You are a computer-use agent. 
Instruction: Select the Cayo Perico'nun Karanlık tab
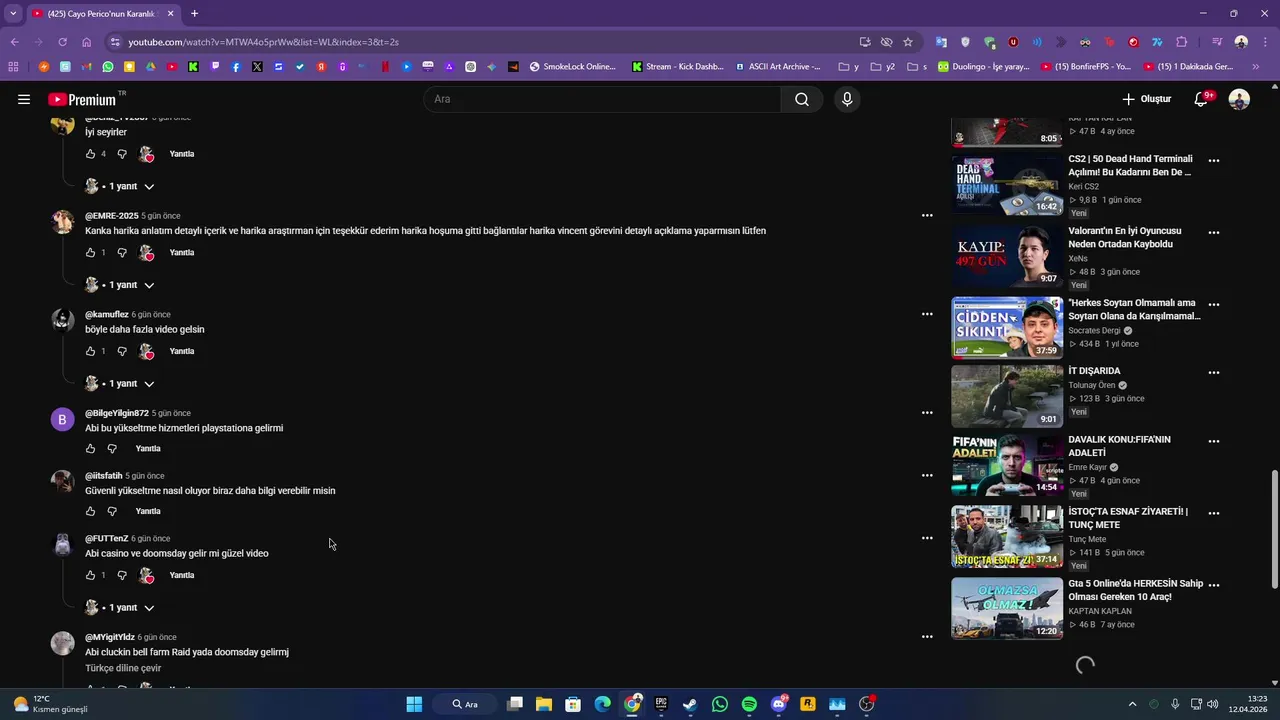(103, 13)
